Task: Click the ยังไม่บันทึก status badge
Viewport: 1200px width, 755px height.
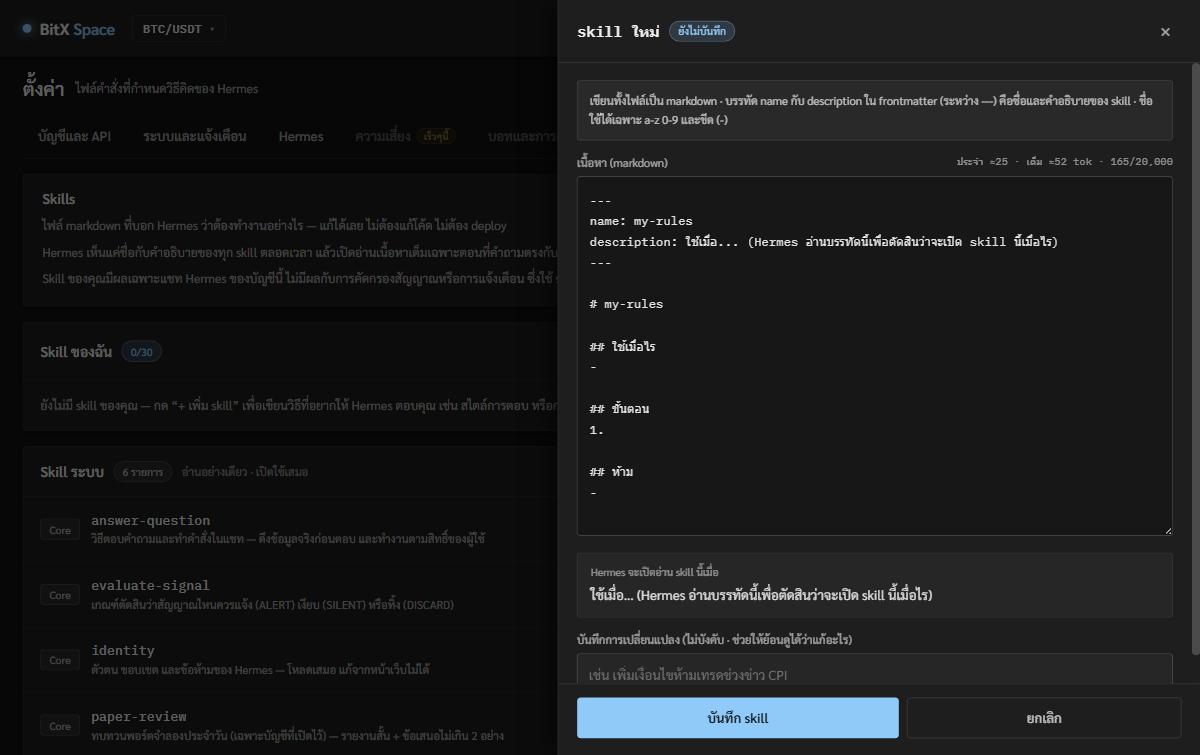Action: coord(702,32)
